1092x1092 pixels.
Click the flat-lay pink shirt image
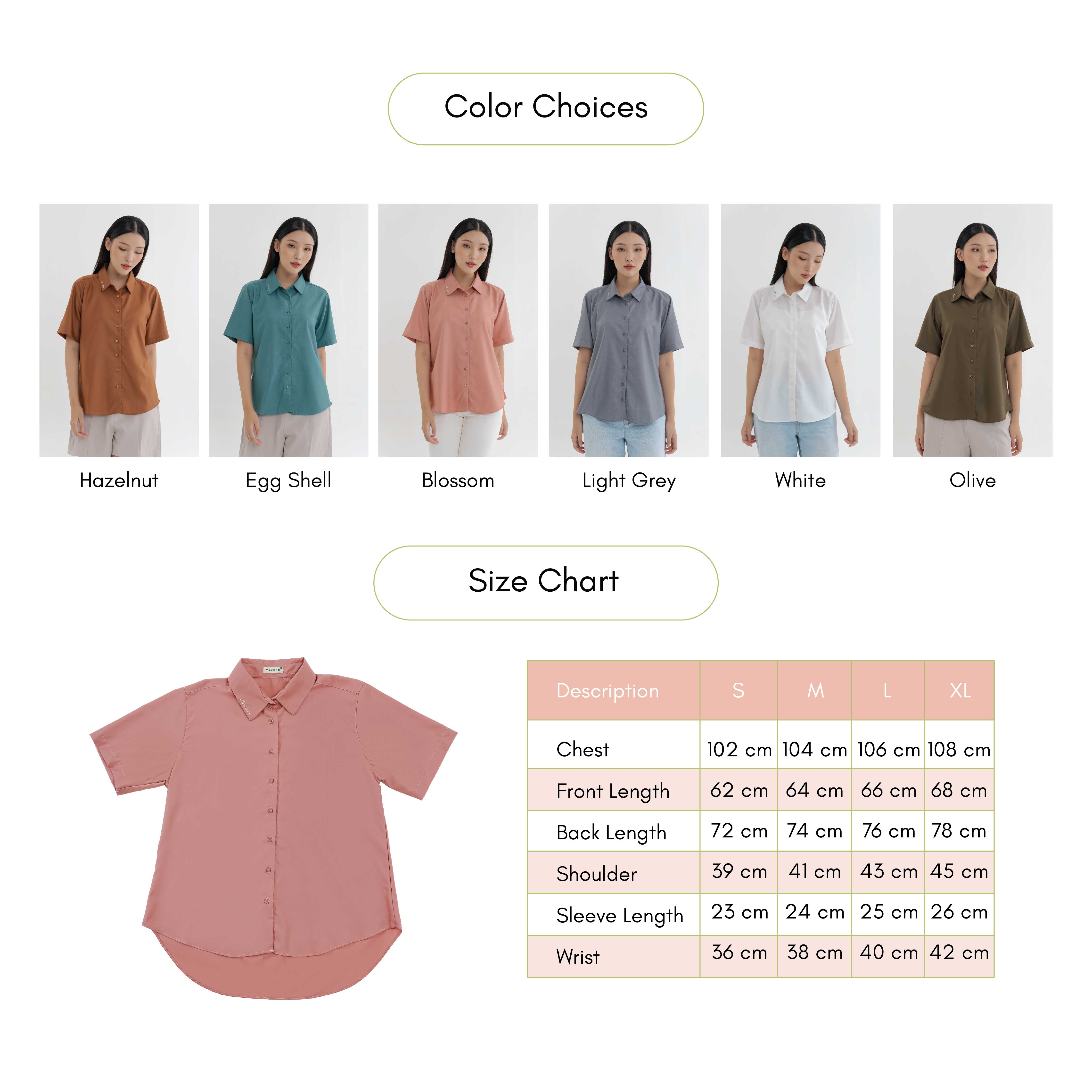tap(274, 828)
